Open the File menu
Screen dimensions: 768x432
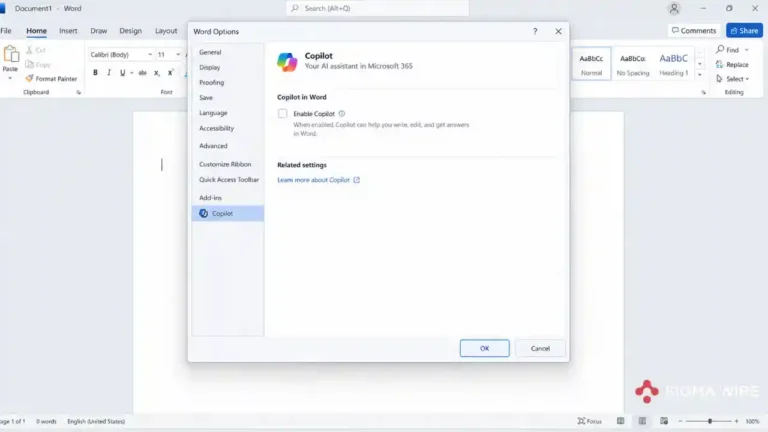coord(6,30)
